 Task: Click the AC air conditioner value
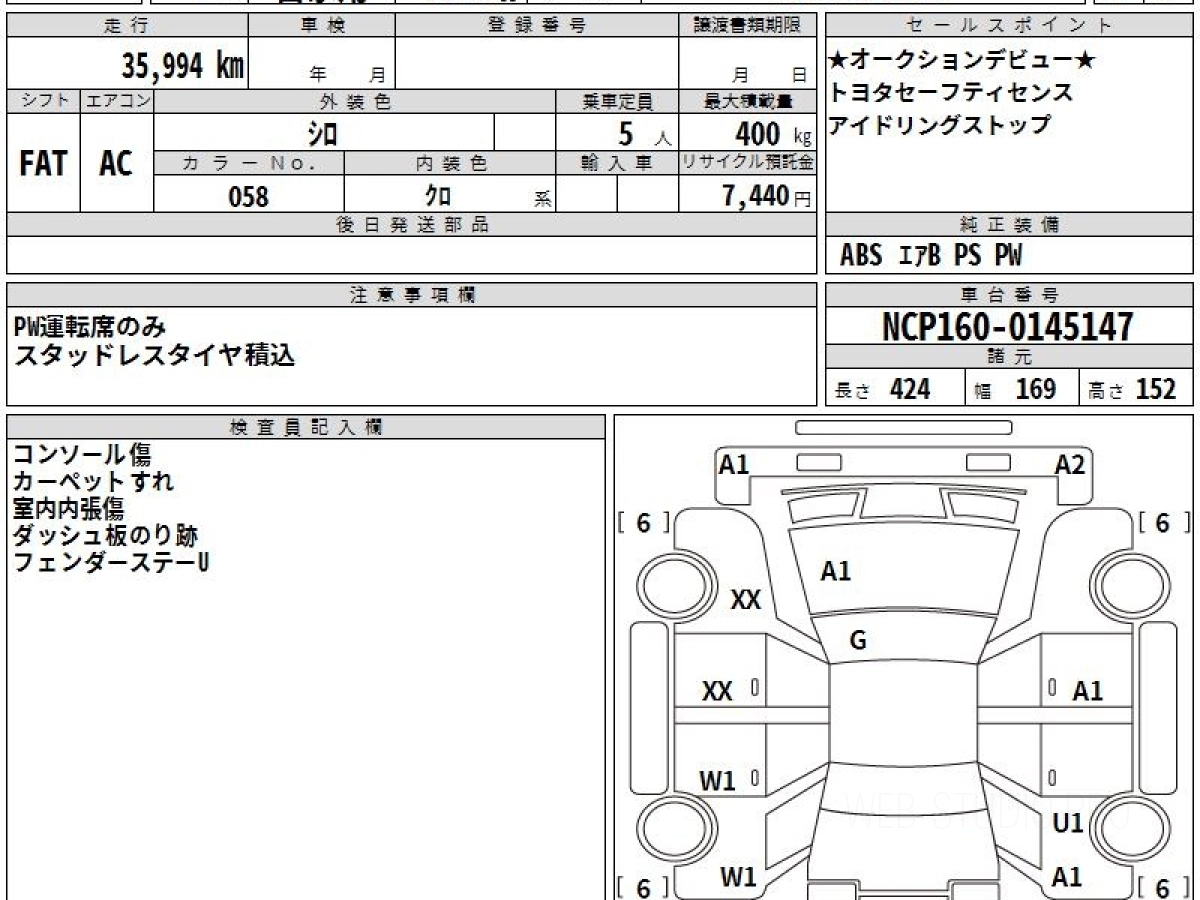[x=116, y=164]
